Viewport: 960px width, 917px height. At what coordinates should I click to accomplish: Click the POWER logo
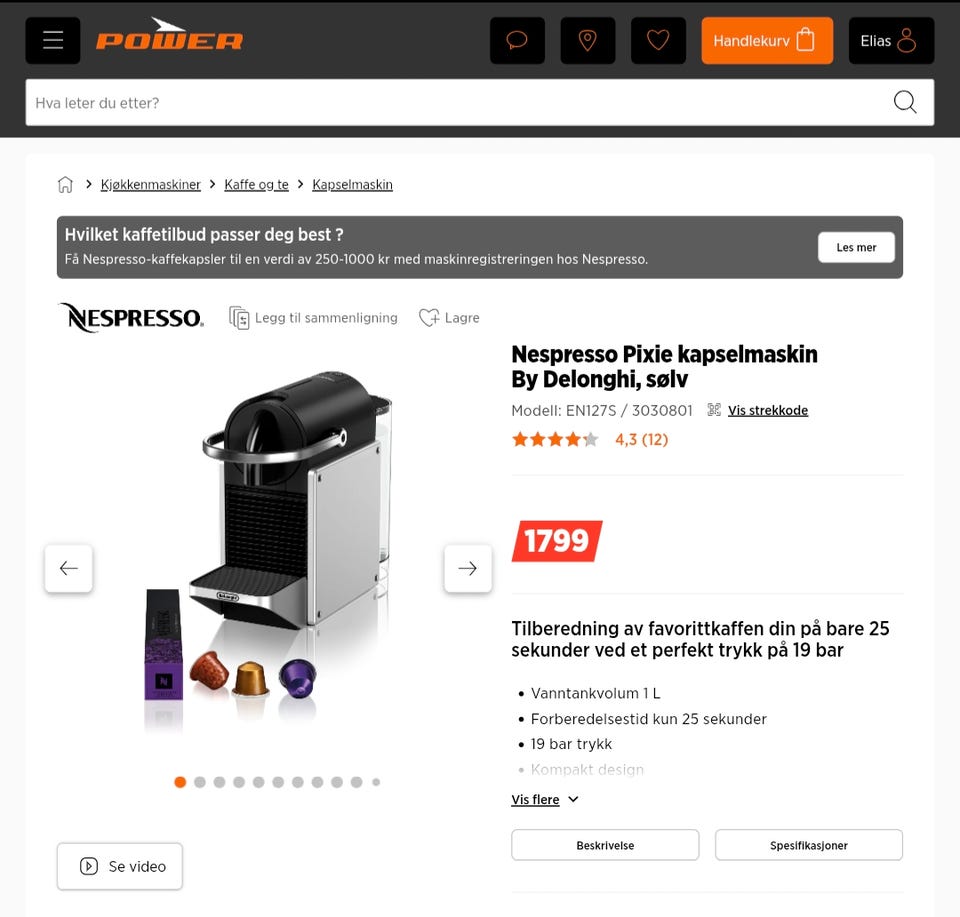[x=170, y=35]
